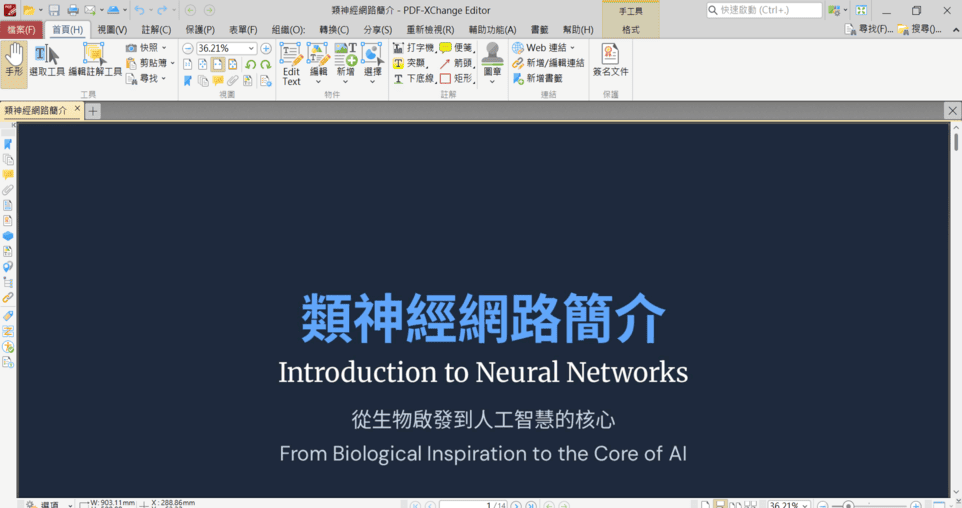This screenshot has height=508, width=962.
Task: Open the 檔案(F) file menu
Action: (x=21, y=30)
